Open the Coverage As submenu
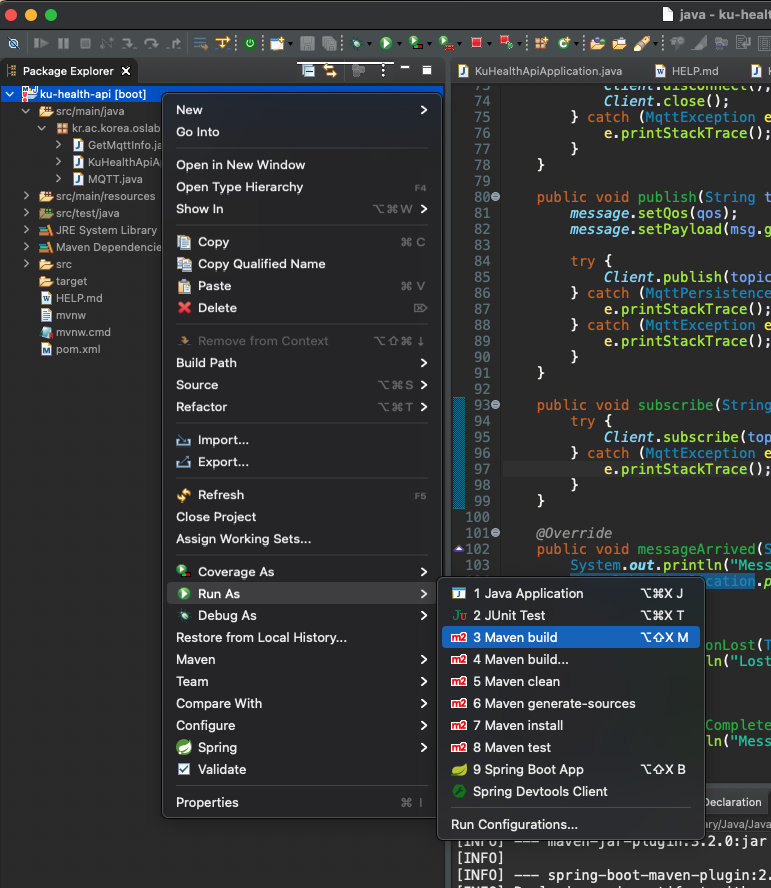Screen dimensions: 771x888 [301, 571]
